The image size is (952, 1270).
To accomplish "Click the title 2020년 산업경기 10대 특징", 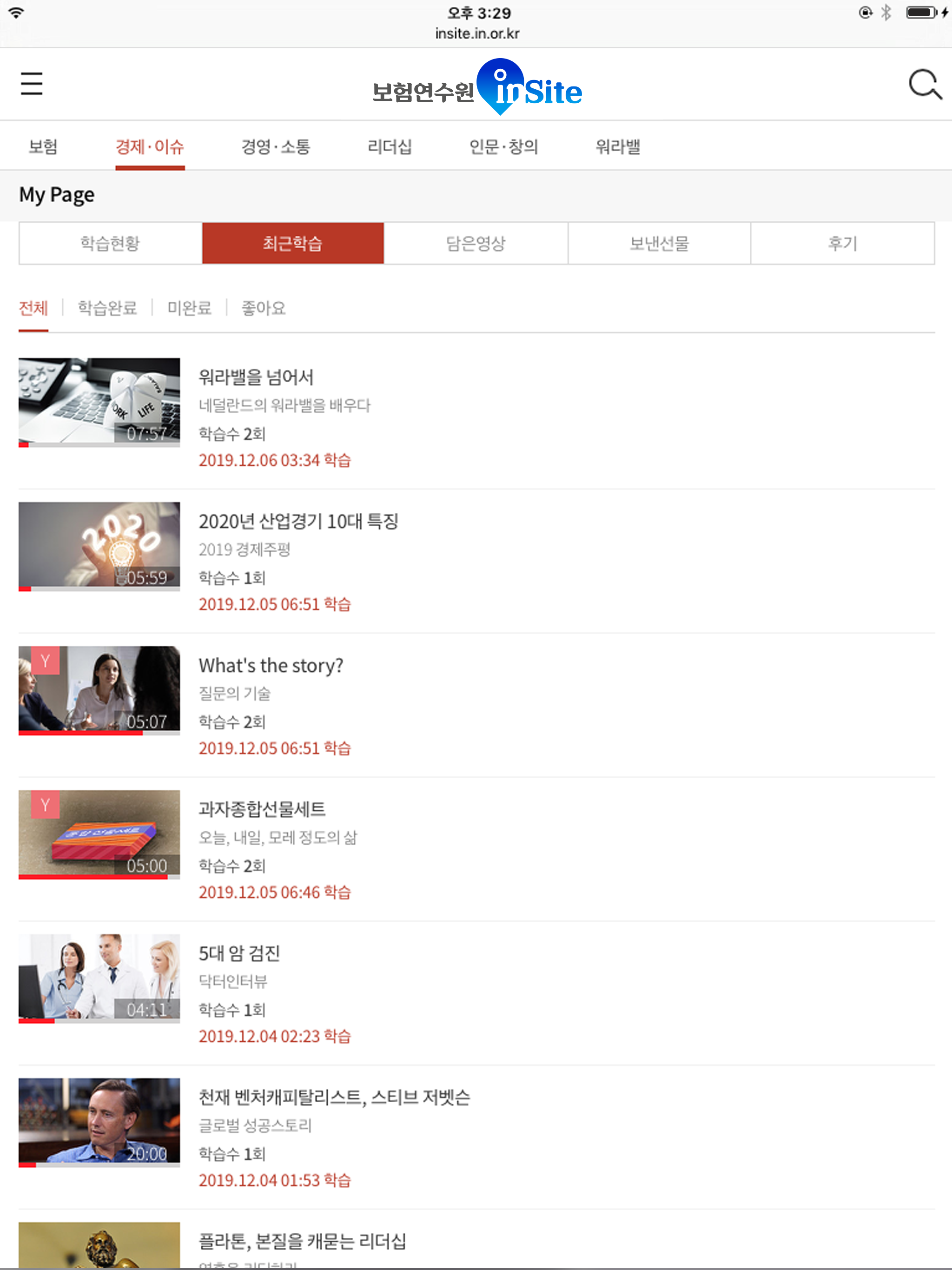I will tap(298, 521).
